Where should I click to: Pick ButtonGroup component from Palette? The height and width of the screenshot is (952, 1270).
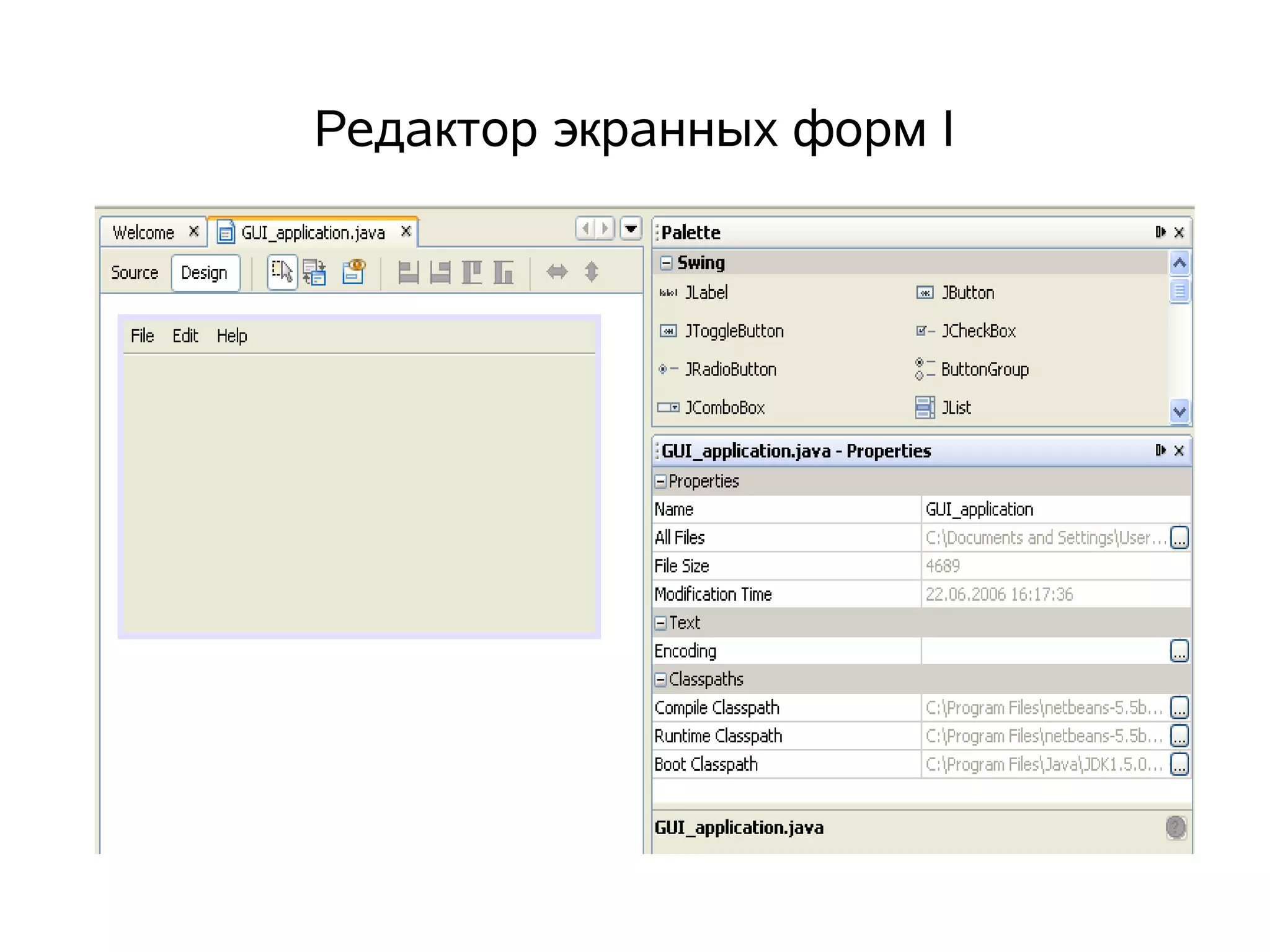pyautogui.click(x=972, y=370)
